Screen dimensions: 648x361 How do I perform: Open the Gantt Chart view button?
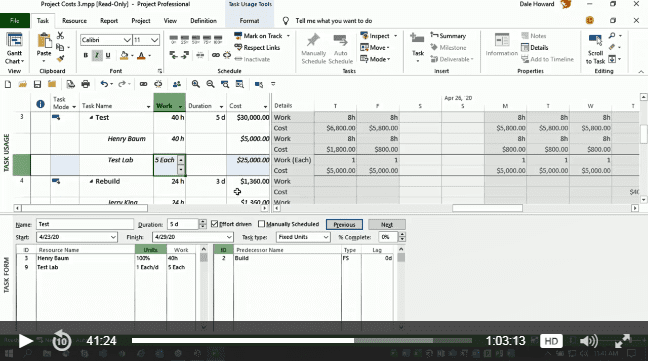[x=14, y=49]
